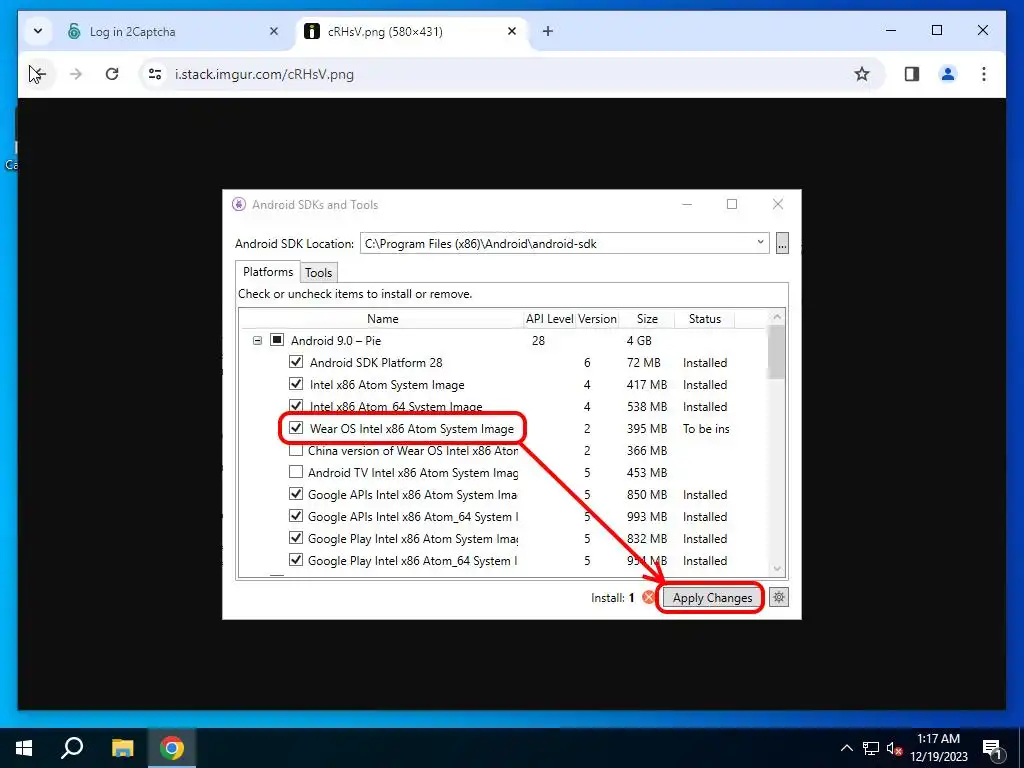Image resolution: width=1024 pixels, height=768 pixels.
Task: Uncheck Google APIs Intel x86 Atom System Image
Action: 296,494
